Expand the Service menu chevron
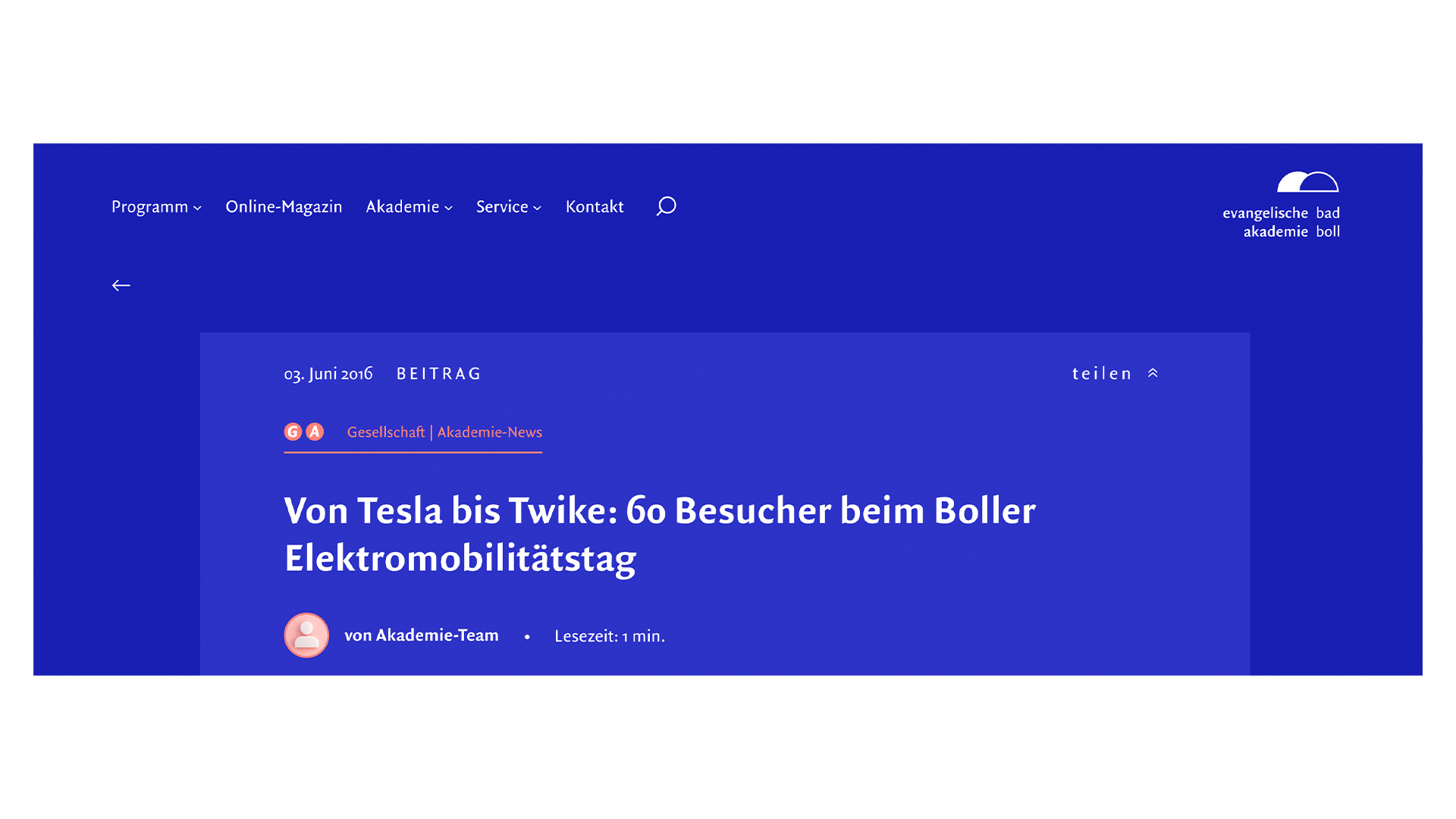 click(538, 208)
